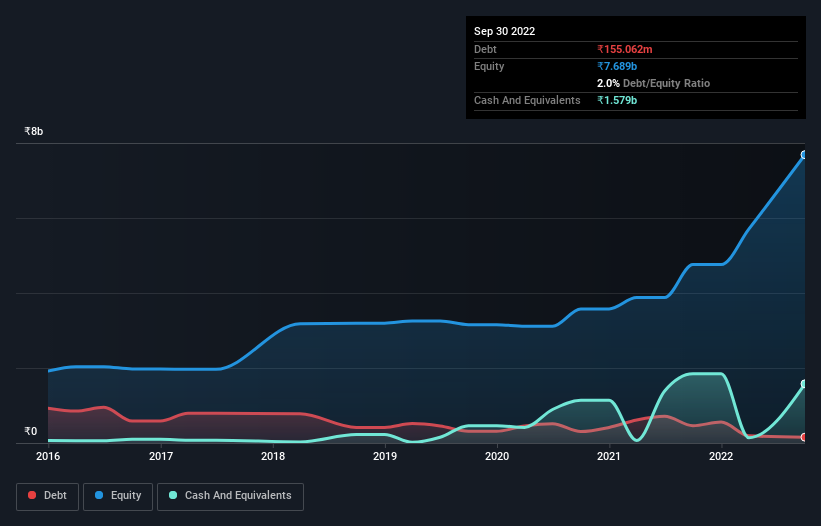Click the Cash And Equivalents tooltip label
This screenshot has height=526, width=821.
click(527, 100)
